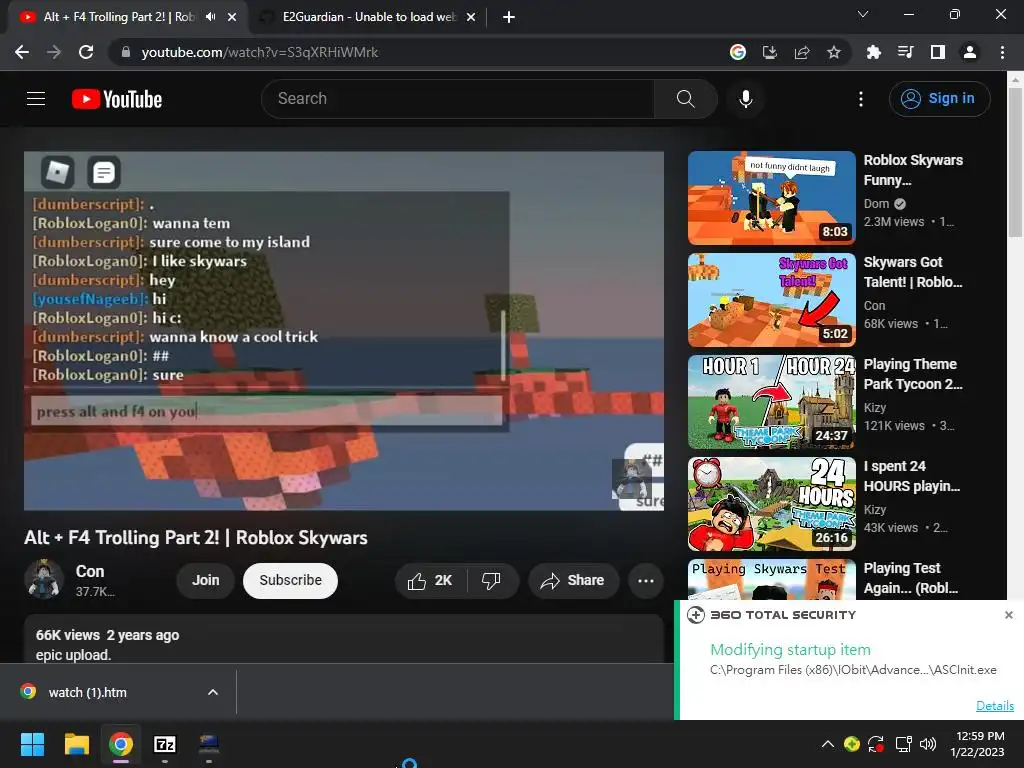Open Playing Theme Park Tycoon 2 thumbnail
The image size is (1024, 768).
772,402
